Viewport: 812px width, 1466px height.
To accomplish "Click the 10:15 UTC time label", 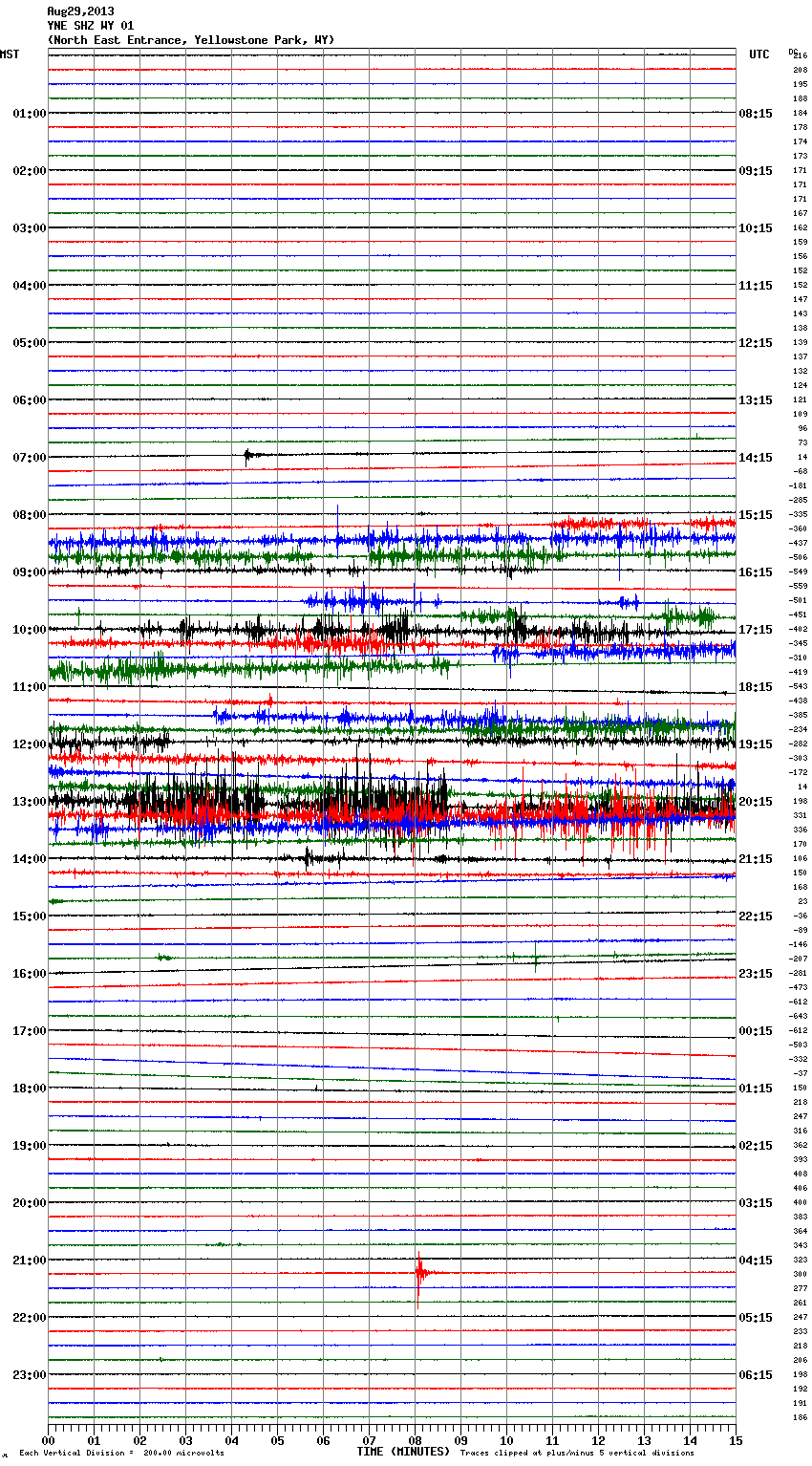I will [756, 228].
